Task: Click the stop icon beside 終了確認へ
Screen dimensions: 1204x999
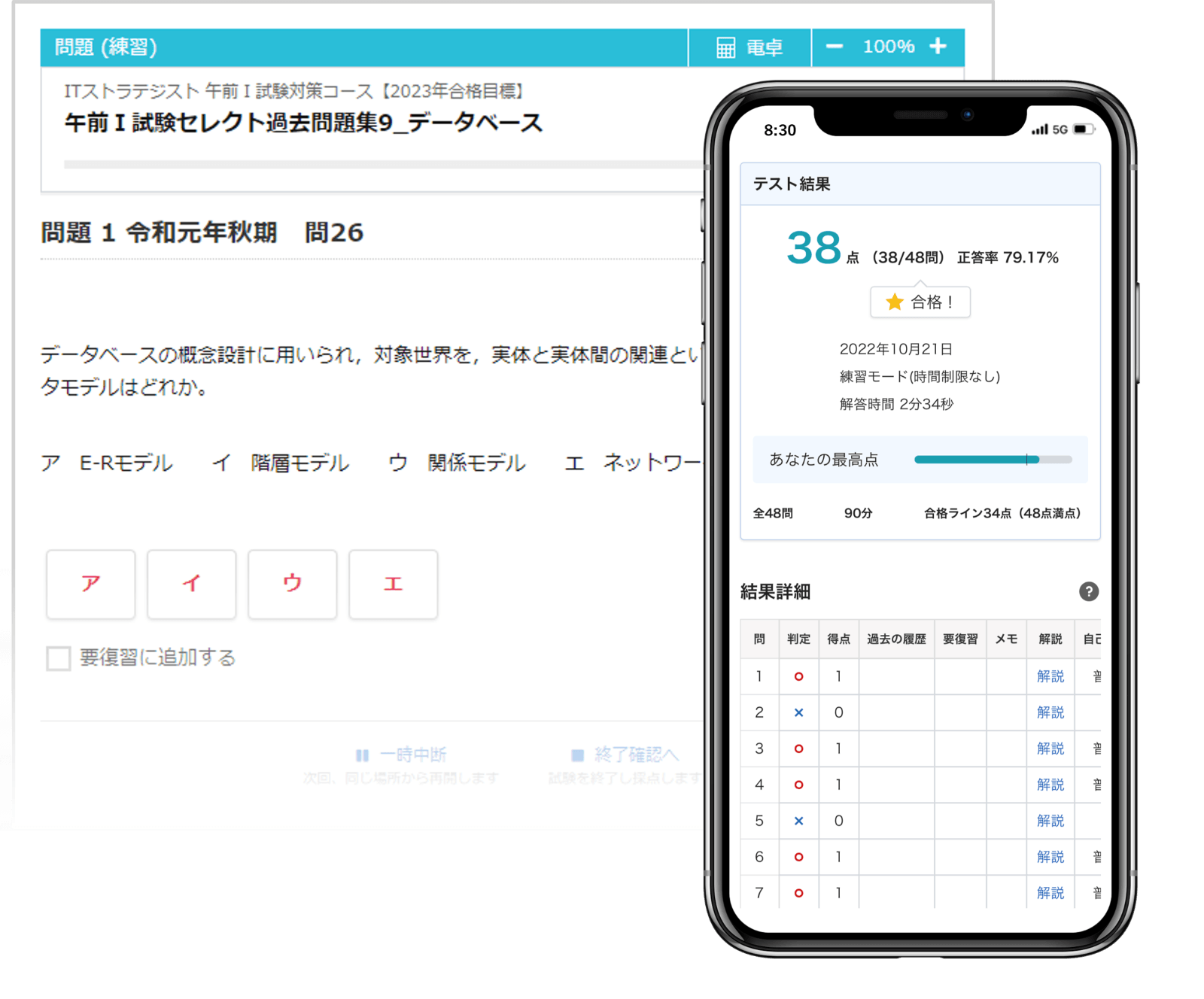Action: point(576,755)
